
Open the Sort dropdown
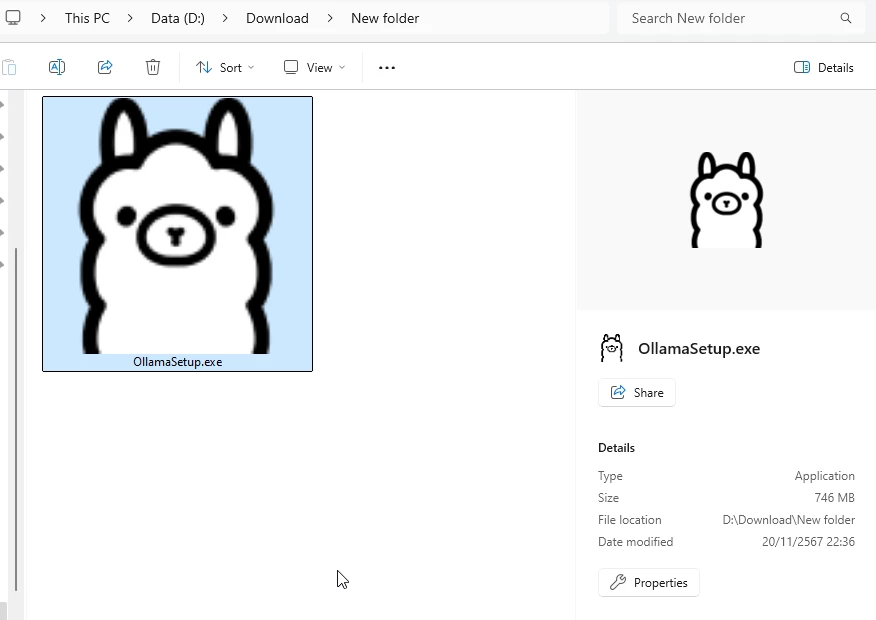point(225,67)
